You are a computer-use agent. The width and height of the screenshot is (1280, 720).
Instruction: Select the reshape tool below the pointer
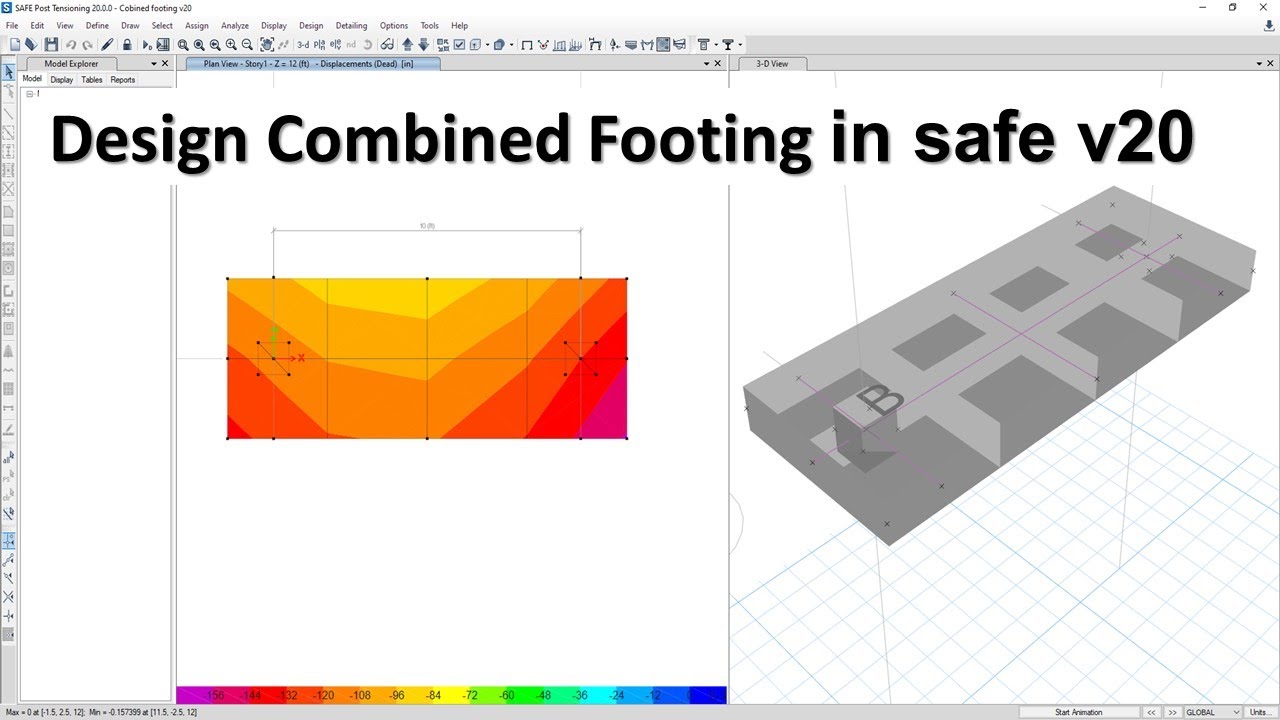(9, 91)
